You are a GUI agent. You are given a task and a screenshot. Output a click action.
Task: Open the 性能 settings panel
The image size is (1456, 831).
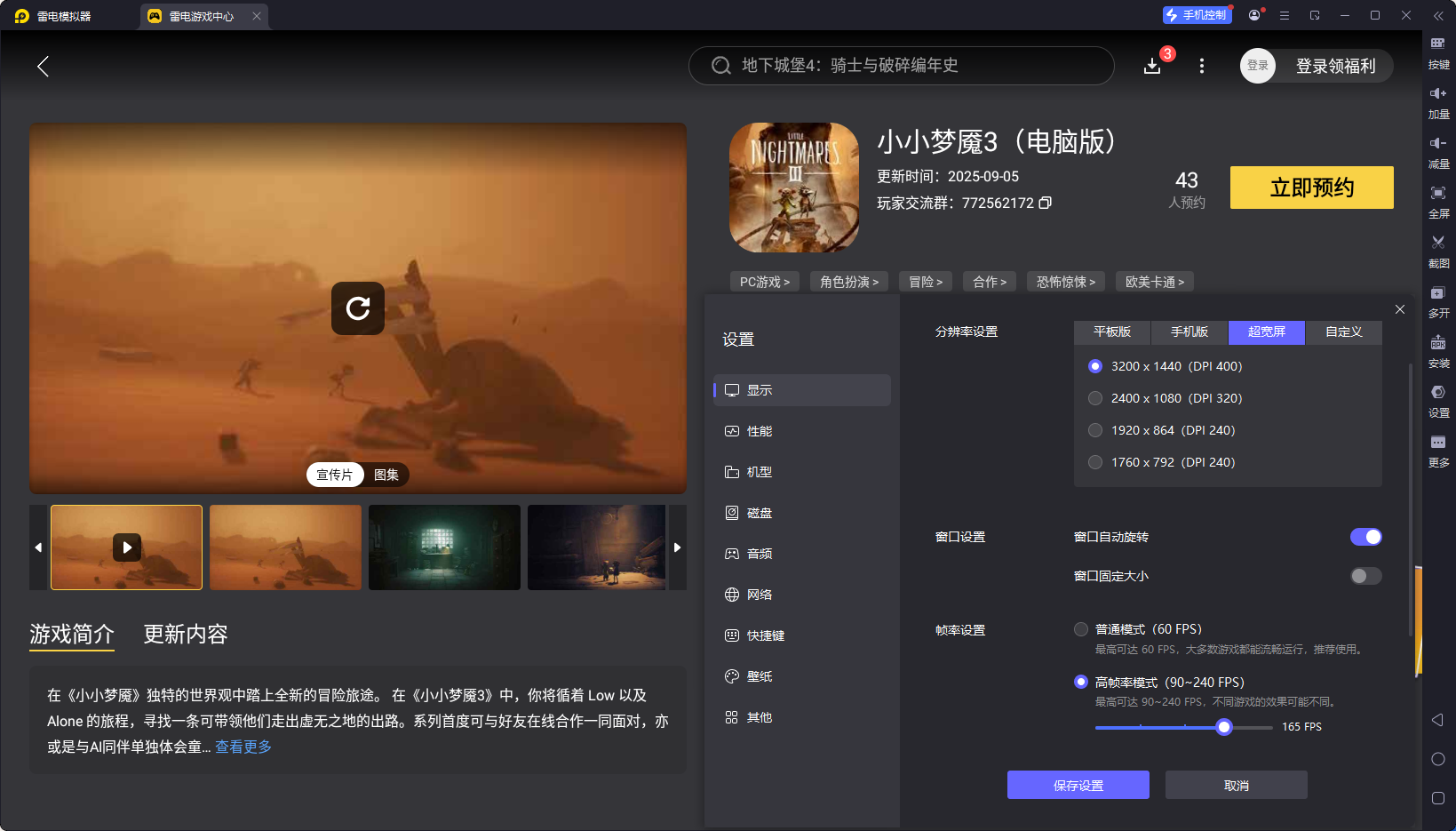click(x=760, y=431)
